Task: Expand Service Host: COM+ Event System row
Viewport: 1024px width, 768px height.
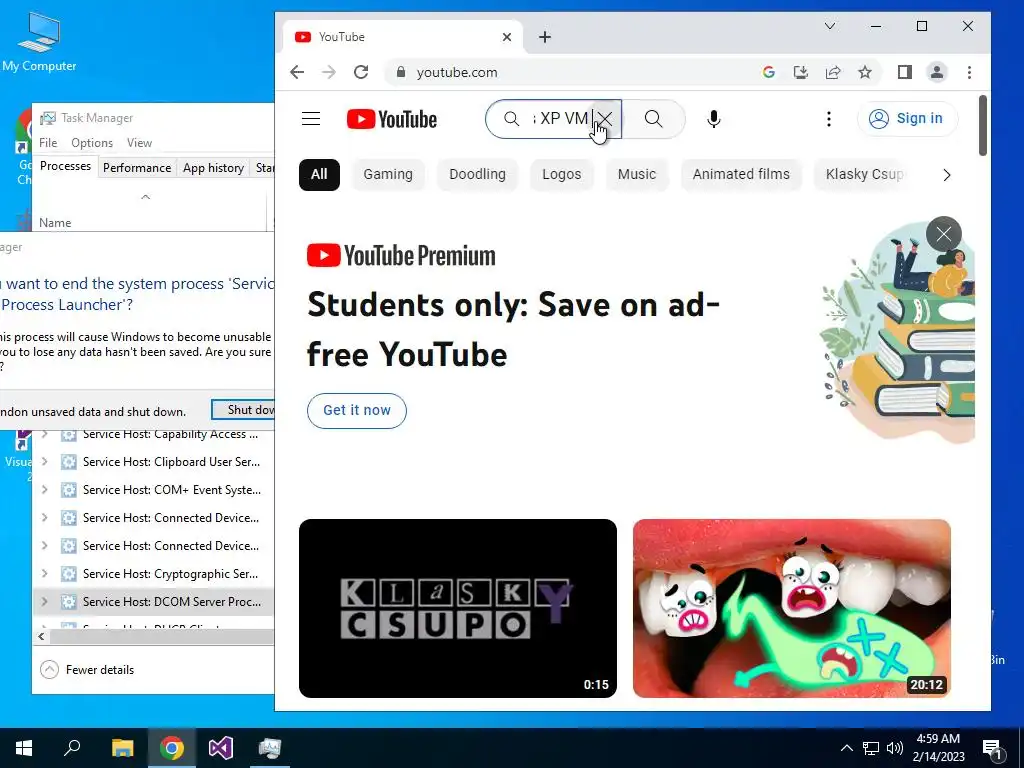Action: click(44, 490)
